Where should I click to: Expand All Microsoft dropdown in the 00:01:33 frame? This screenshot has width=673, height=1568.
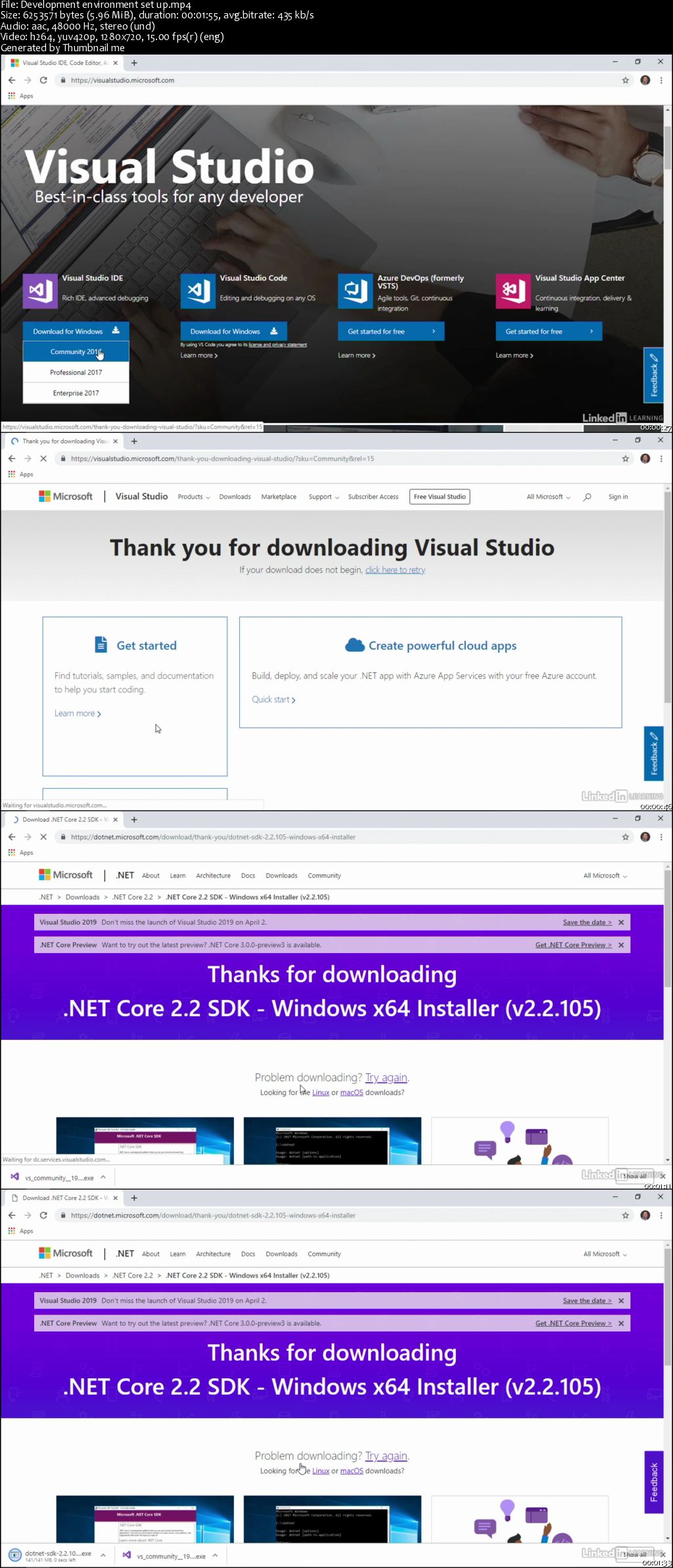tap(605, 1254)
